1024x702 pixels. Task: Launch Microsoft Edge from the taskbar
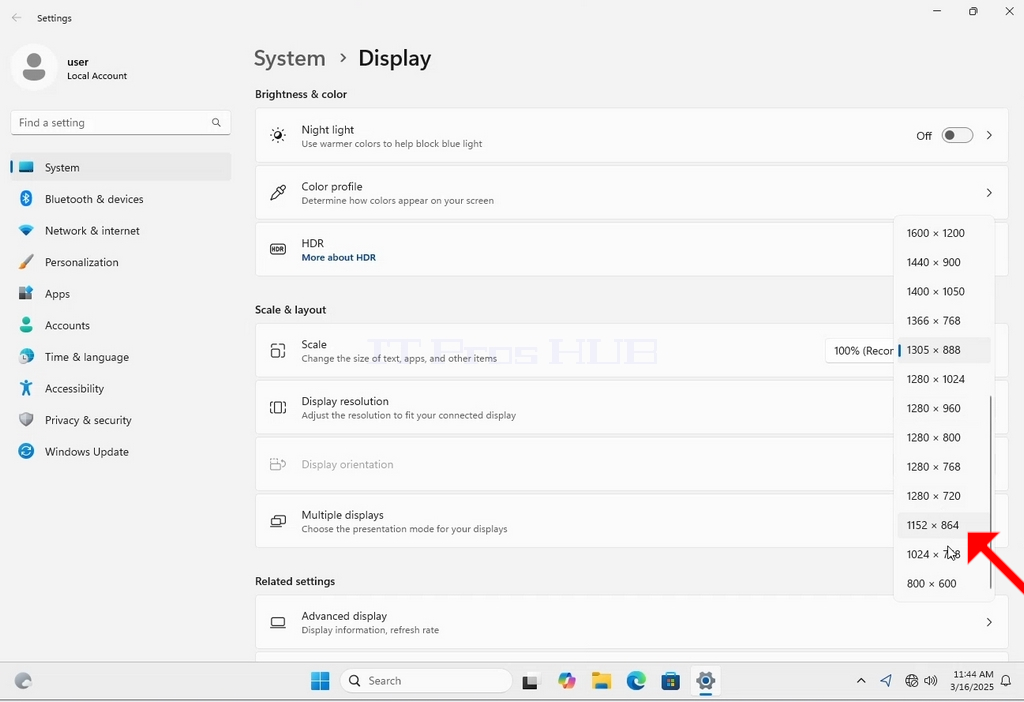[636, 681]
